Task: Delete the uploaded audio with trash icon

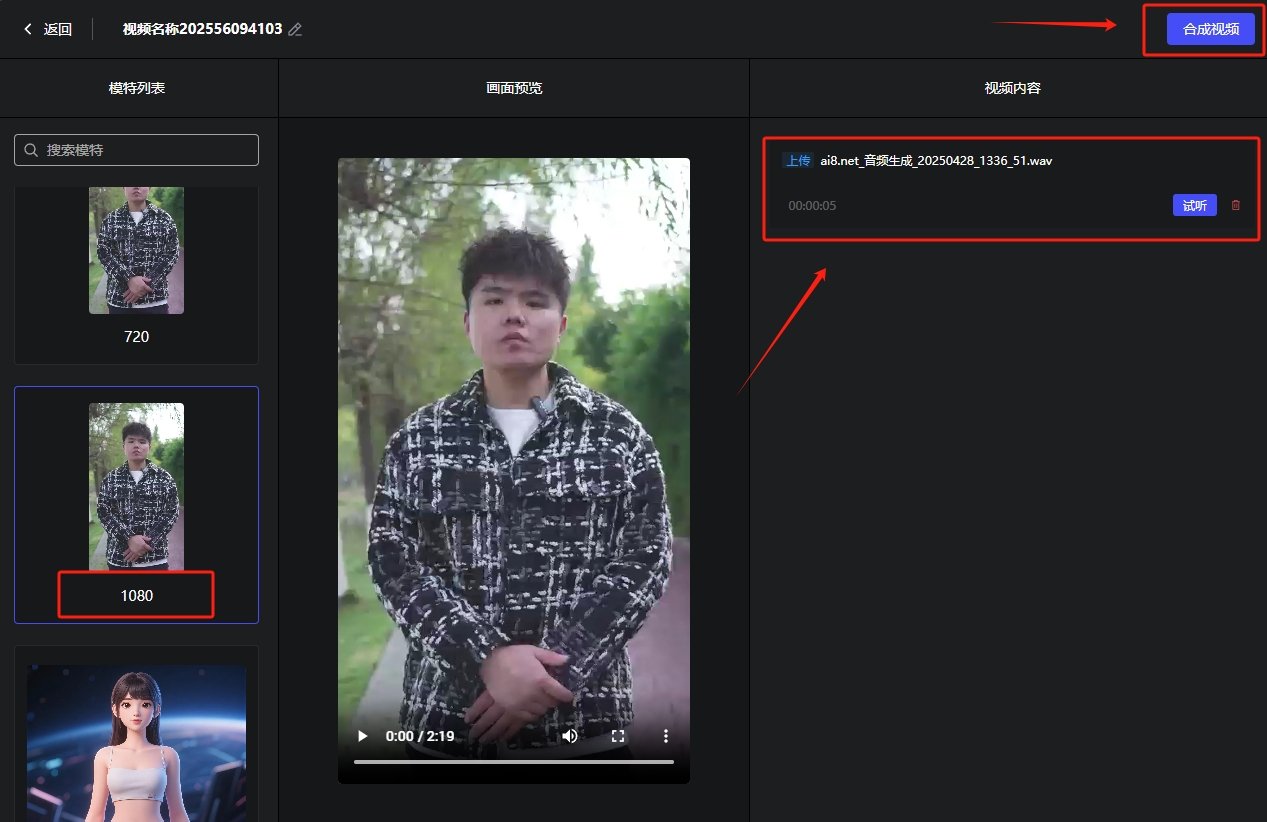Action: pyautogui.click(x=1235, y=205)
